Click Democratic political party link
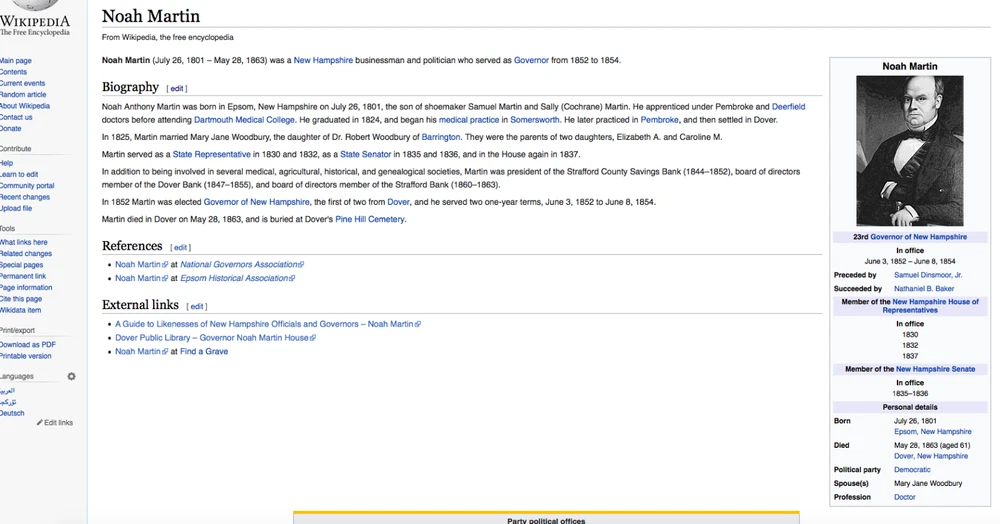The image size is (1000, 524). [x=912, y=469]
